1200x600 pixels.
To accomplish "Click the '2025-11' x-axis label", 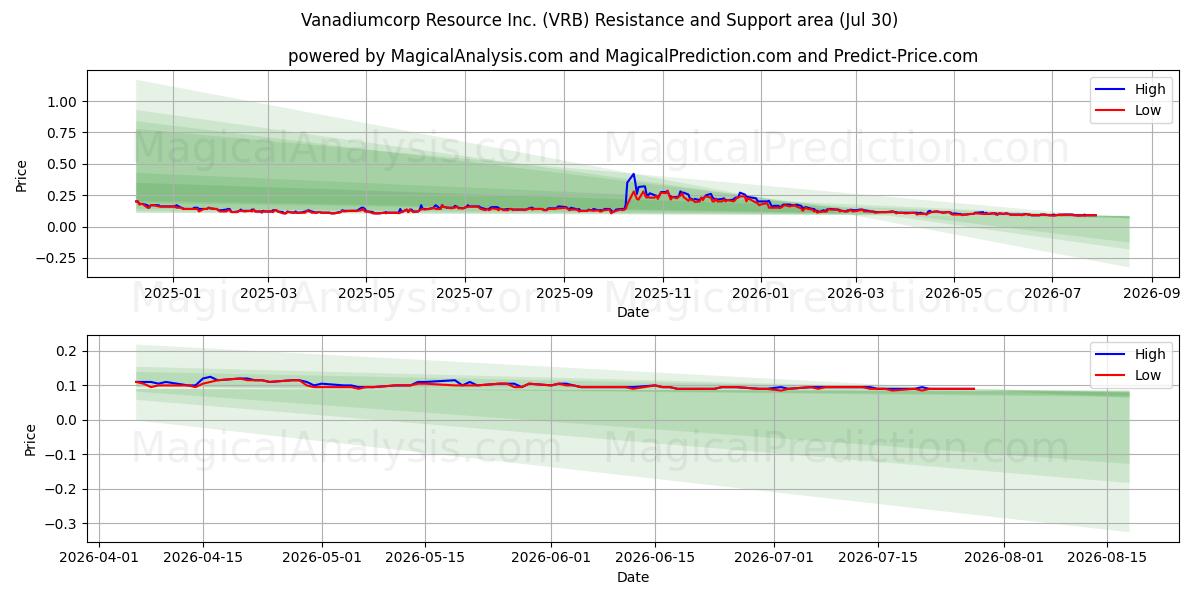I will click(662, 293).
